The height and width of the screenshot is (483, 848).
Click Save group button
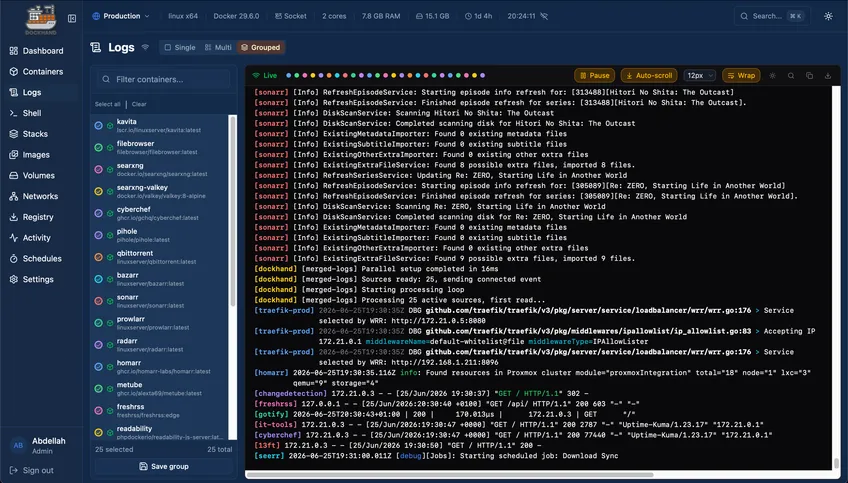coord(164,466)
